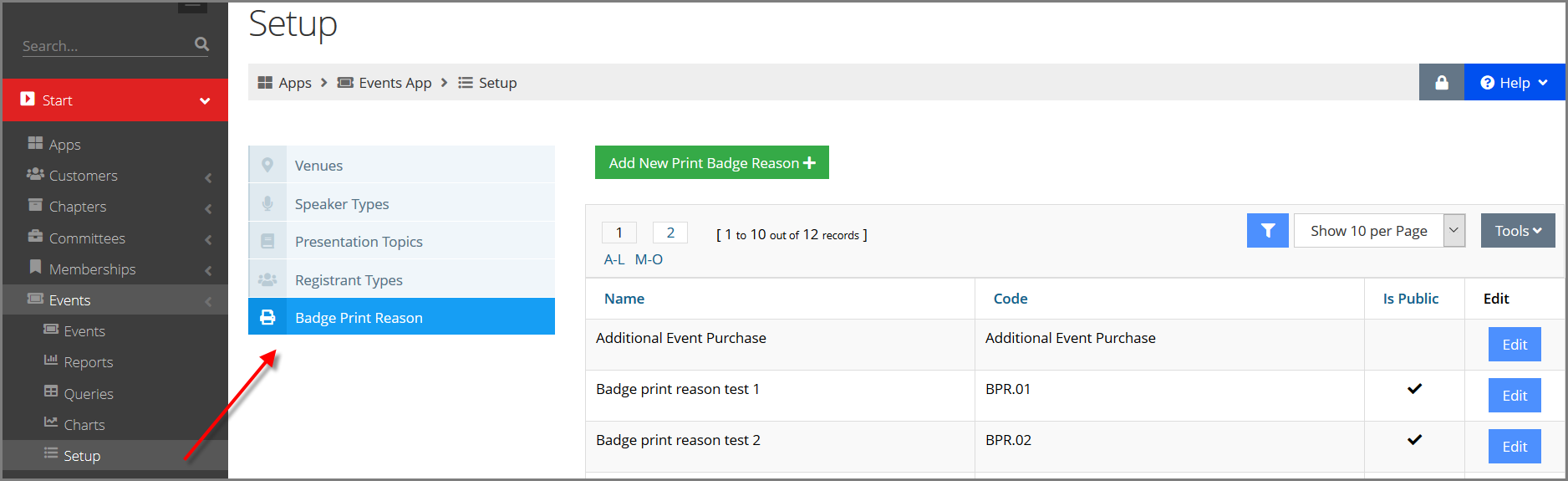Select Queries in the sidebar
Viewport: 1568px width, 481px height.
click(x=89, y=394)
